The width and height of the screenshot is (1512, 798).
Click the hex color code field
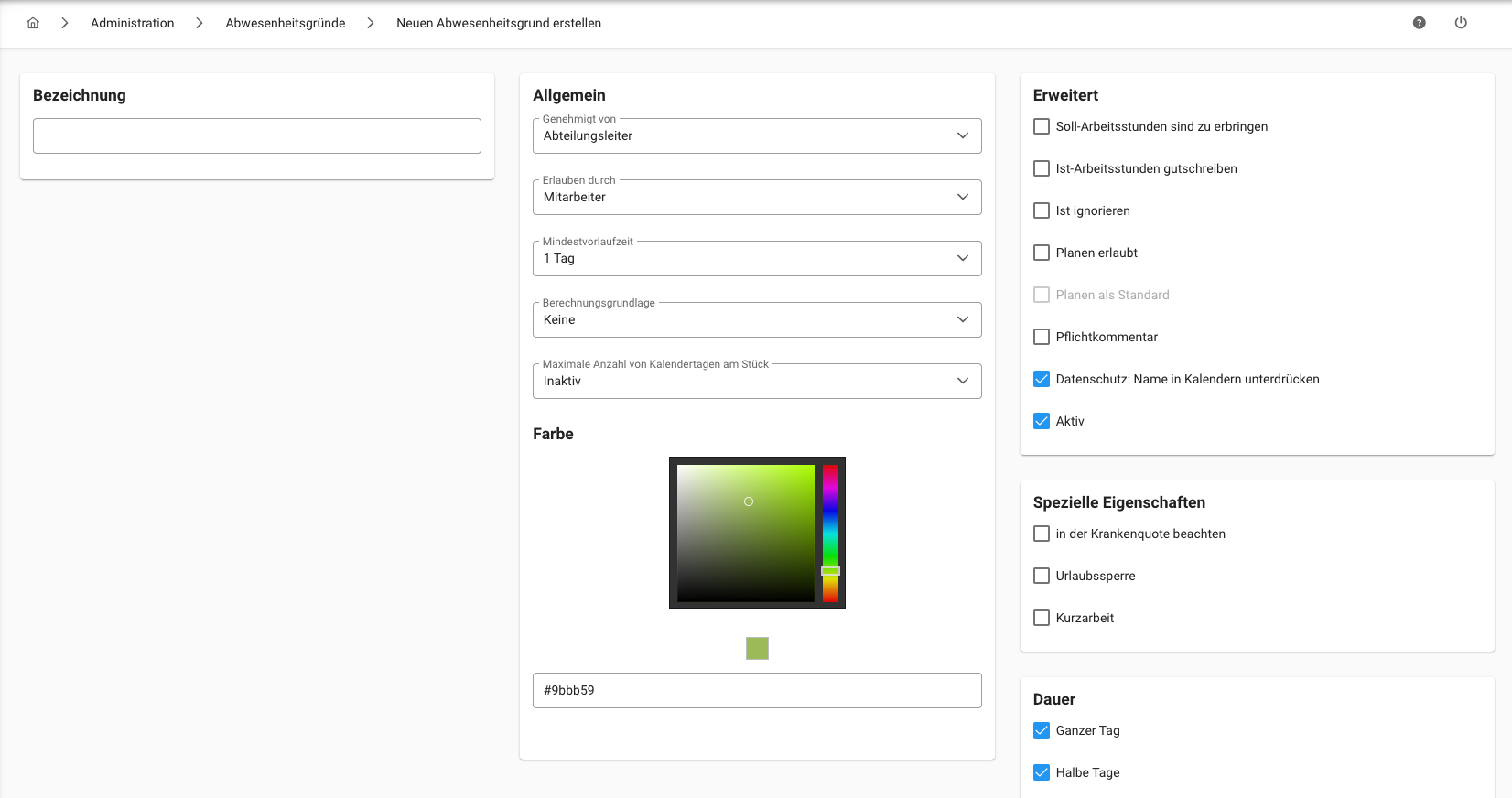tap(756, 690)
